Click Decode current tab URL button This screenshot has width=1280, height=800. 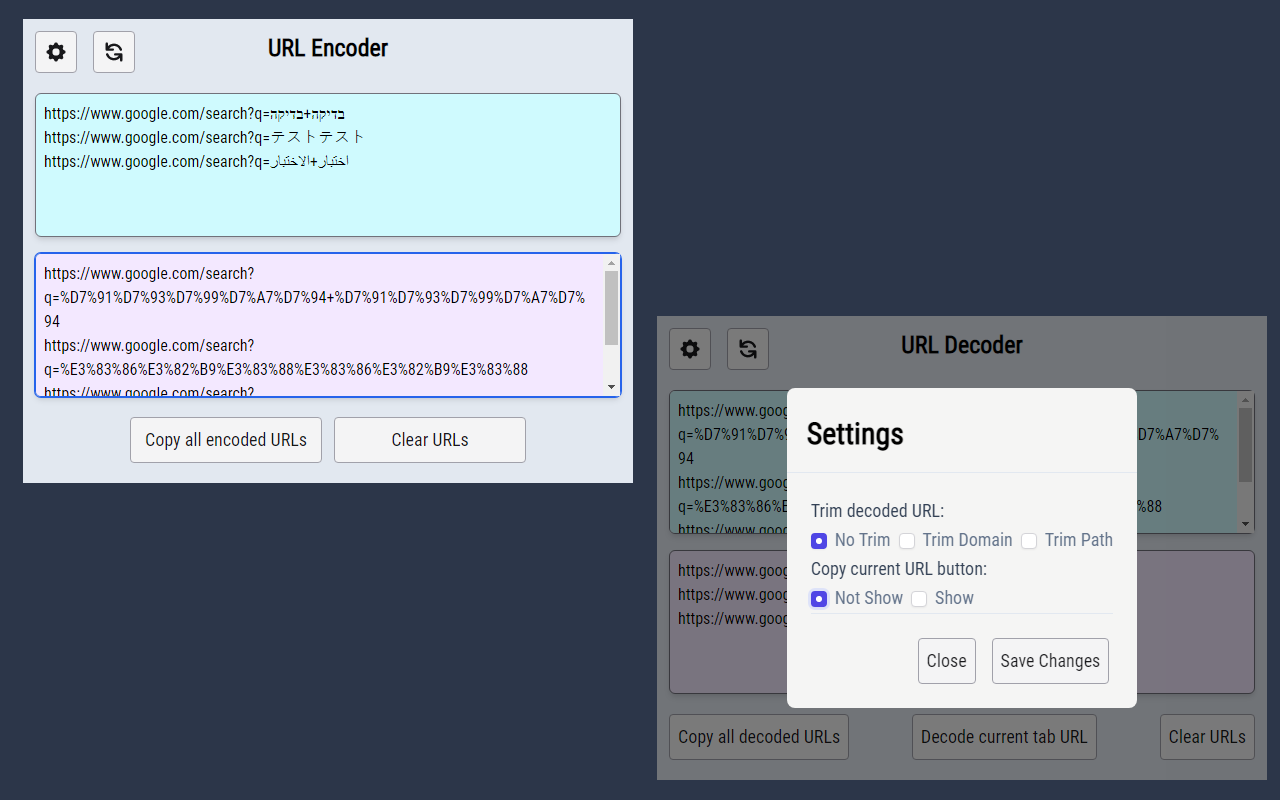[x=1004, y=737]
